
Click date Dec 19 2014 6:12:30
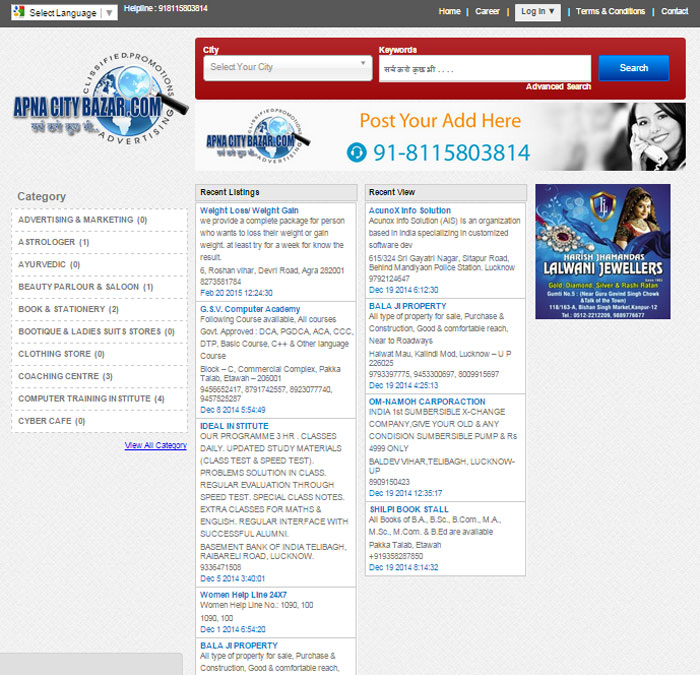point(403,290)
